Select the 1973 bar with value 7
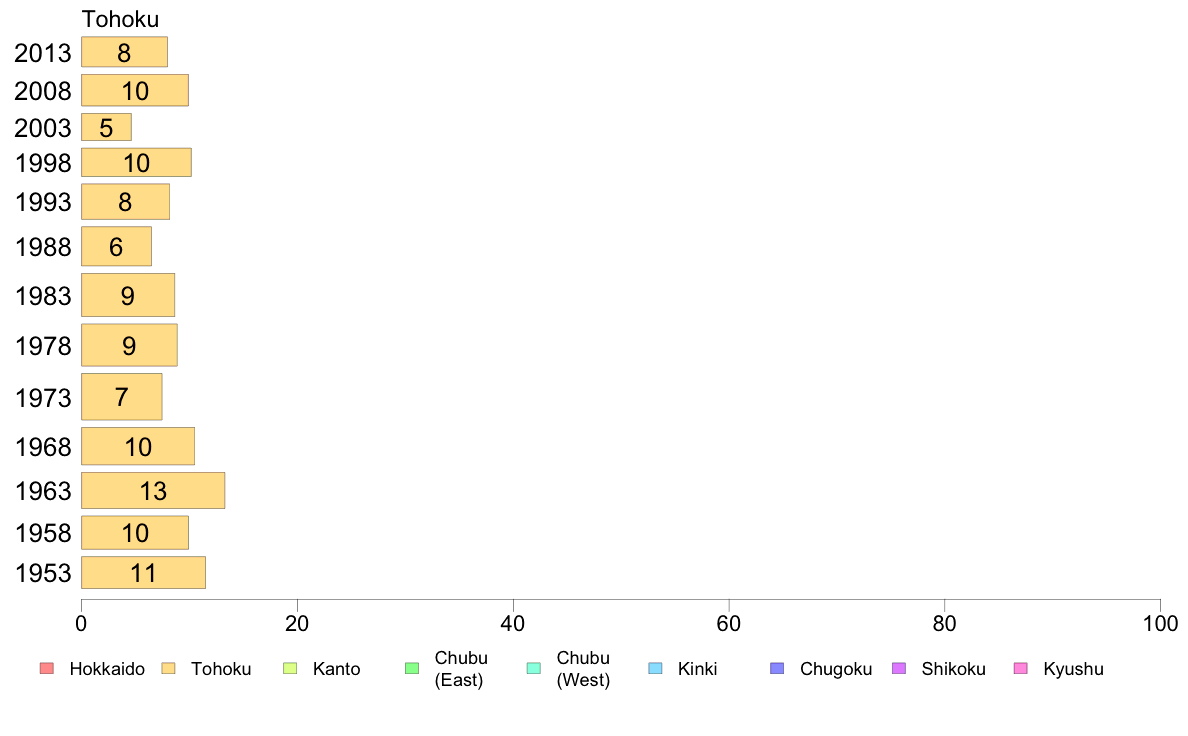Image resolution: width=1188 pixels, height=736 pixels. 121,396
